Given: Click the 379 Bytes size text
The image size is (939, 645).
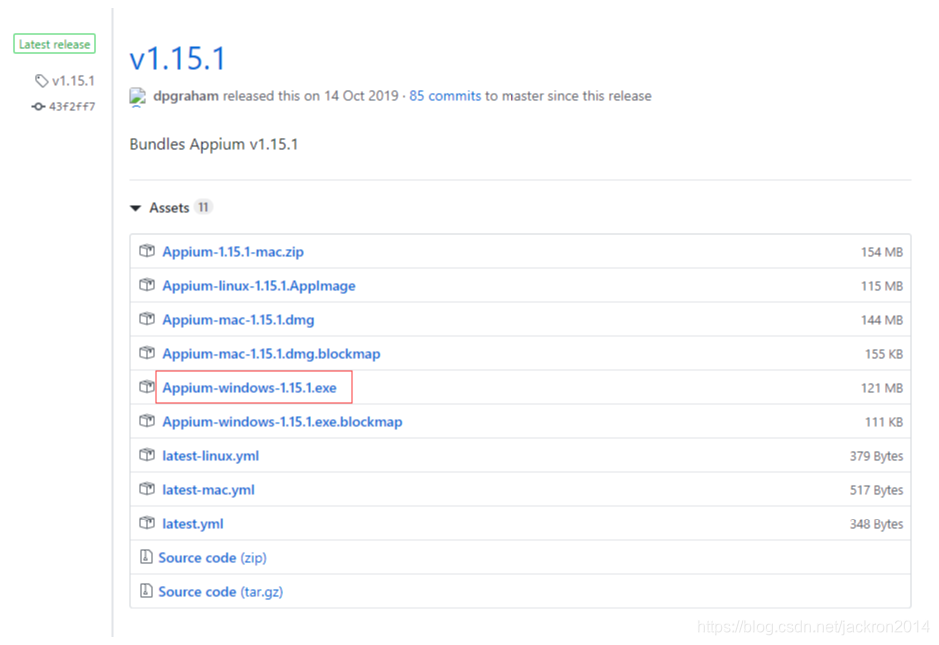Looking at the screenshot, I should [876, 456].
